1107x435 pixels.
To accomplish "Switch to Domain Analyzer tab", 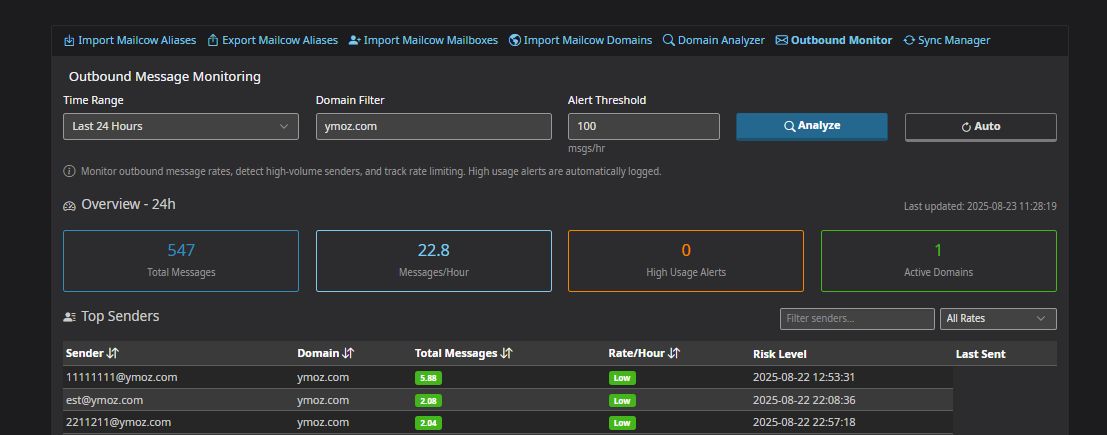I will (720, 41).
